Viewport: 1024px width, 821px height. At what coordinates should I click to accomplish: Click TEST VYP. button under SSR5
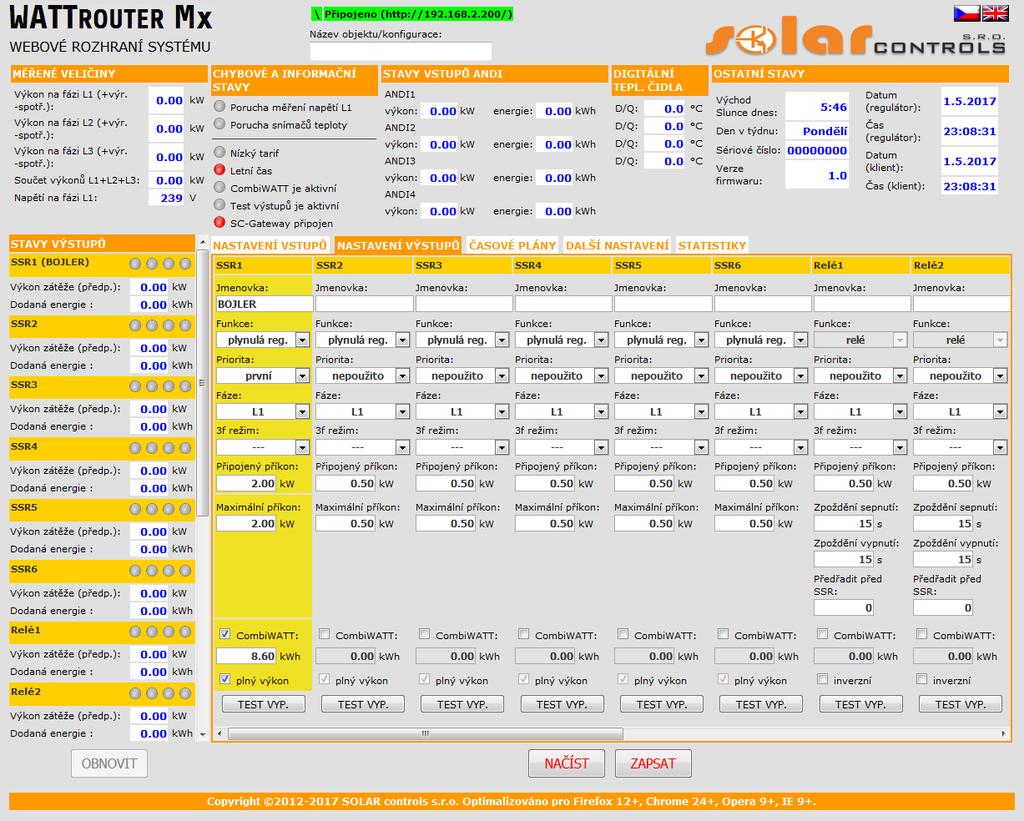pos(662,704)
